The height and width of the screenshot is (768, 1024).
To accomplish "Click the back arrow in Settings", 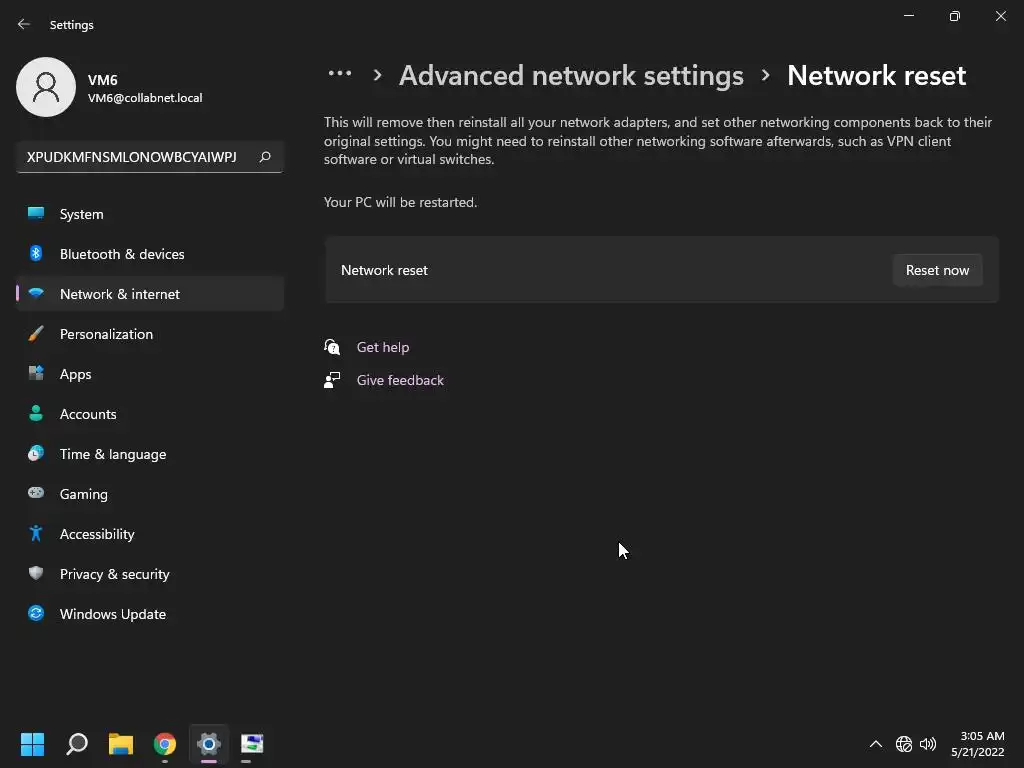I will [24, 24].
